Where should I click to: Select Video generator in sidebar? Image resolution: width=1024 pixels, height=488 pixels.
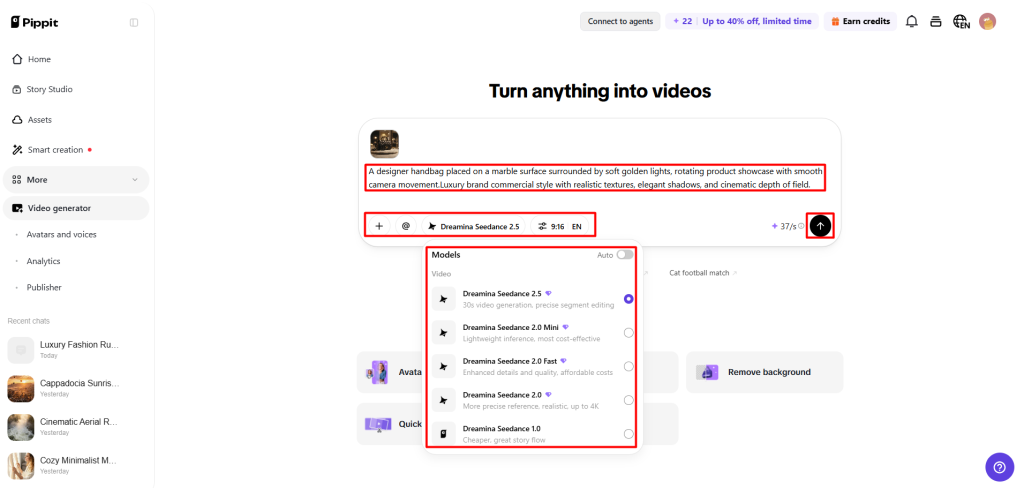pyautogui.click(x=76, y=208)
